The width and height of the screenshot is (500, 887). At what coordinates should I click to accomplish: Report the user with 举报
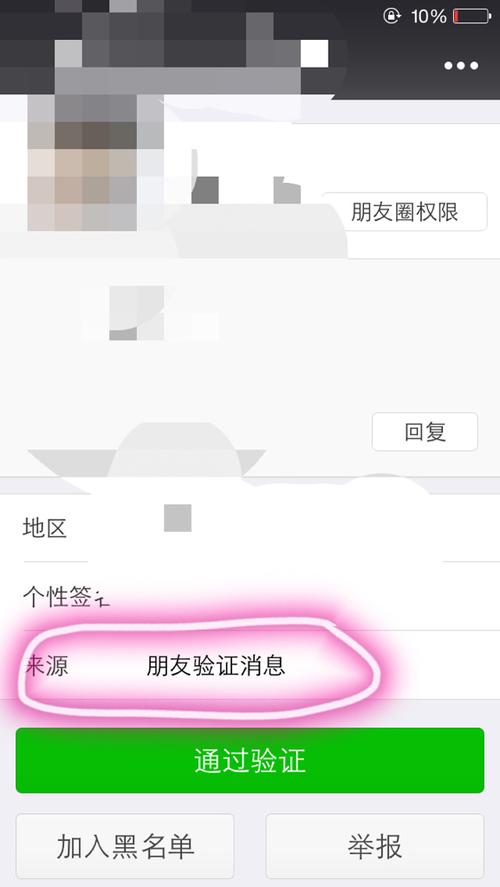[375, 846]
